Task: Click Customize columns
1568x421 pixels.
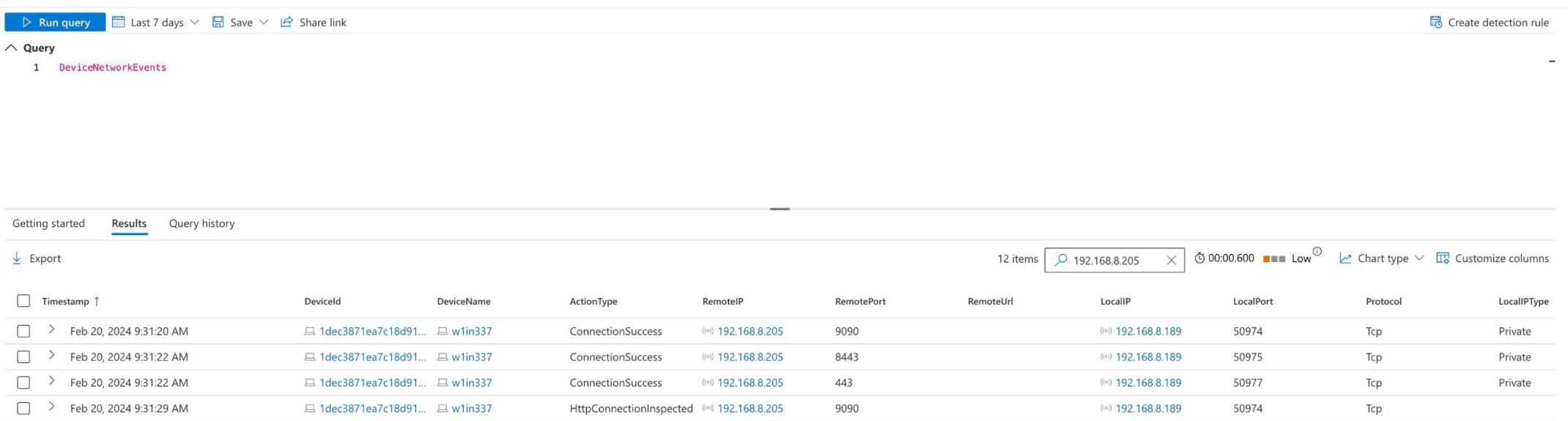Action: tap(1493, 258)
